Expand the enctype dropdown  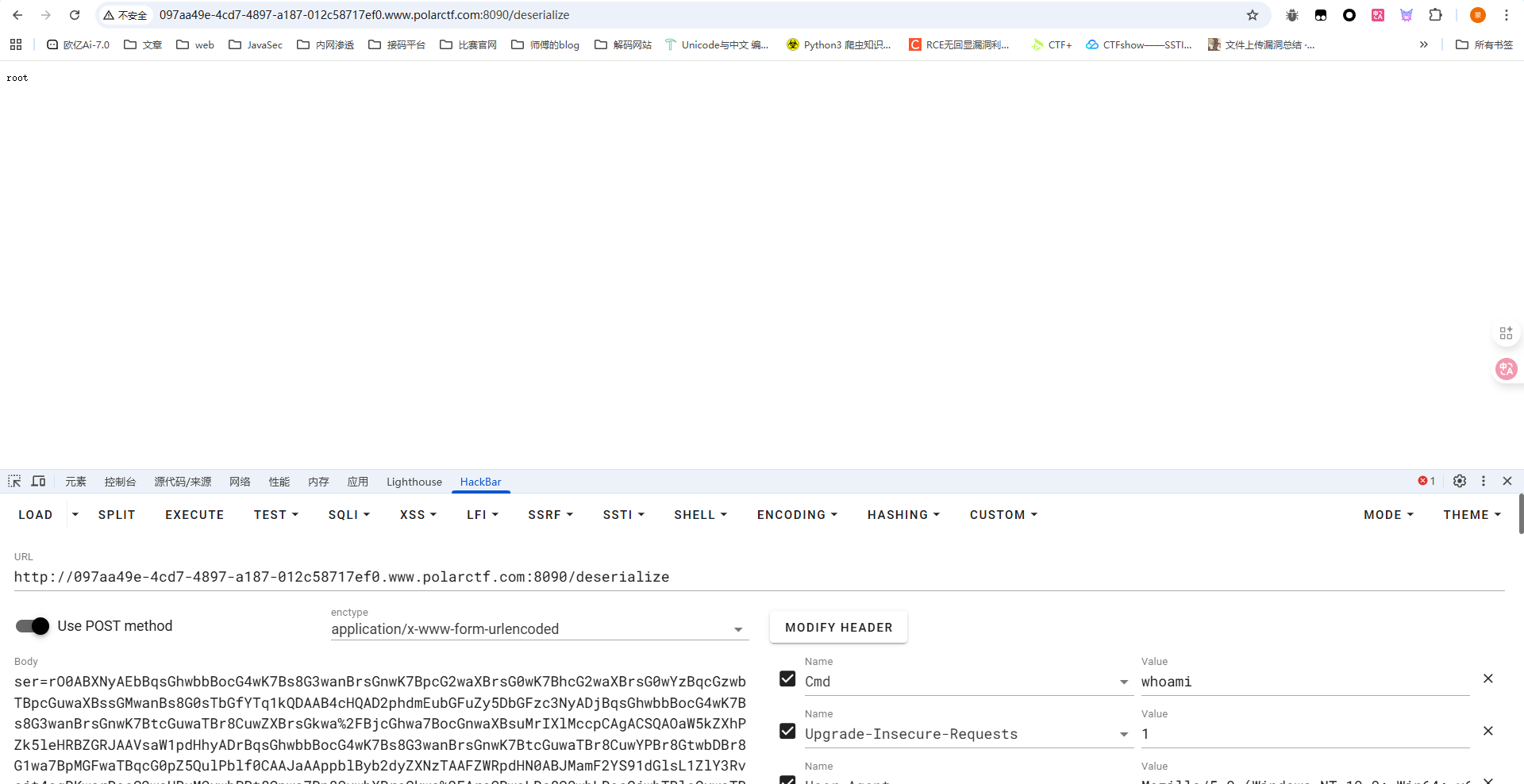coord(738,629)
